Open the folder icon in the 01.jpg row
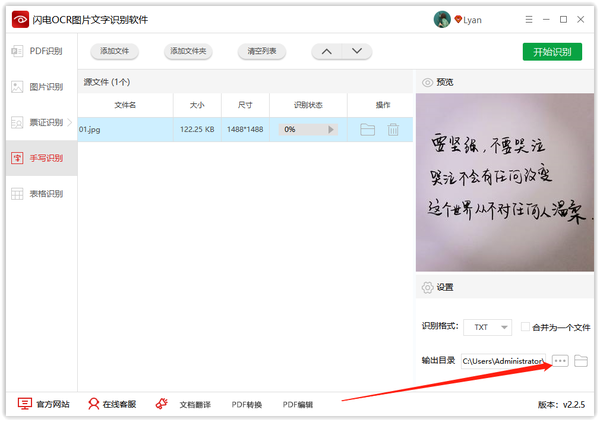The height and width of the screenshot is (422, 600). pyautogui.click(x=367, y=129)
